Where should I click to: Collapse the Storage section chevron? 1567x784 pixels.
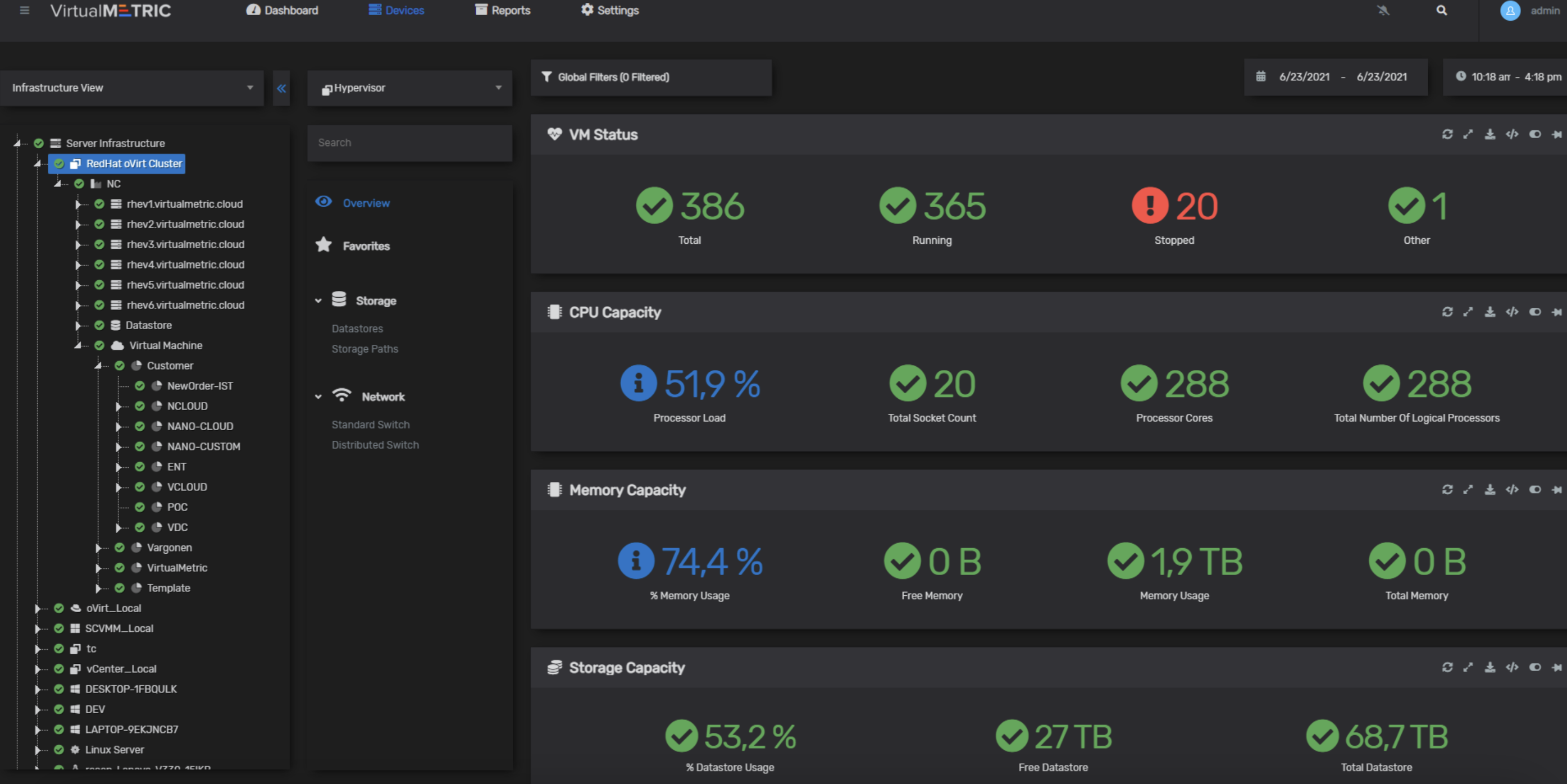318,300
